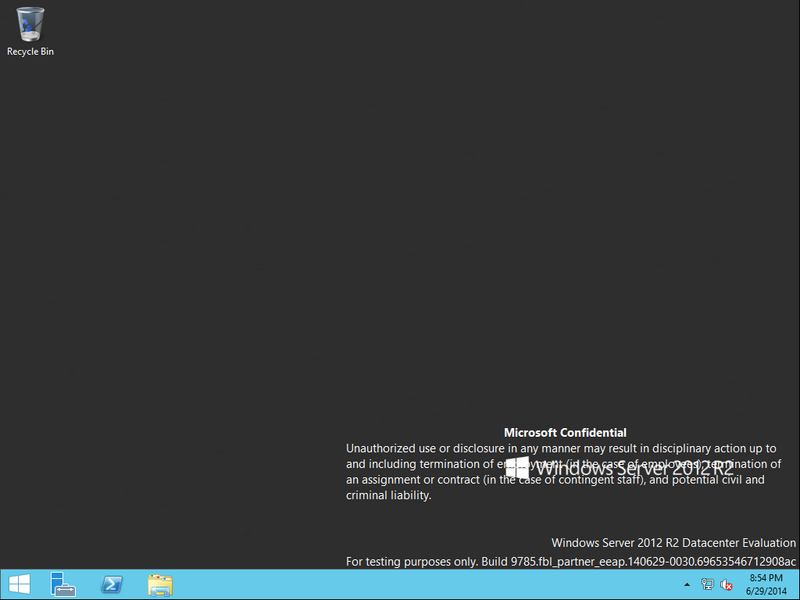Open the clock showing 8:54 PM

[766, 585]
